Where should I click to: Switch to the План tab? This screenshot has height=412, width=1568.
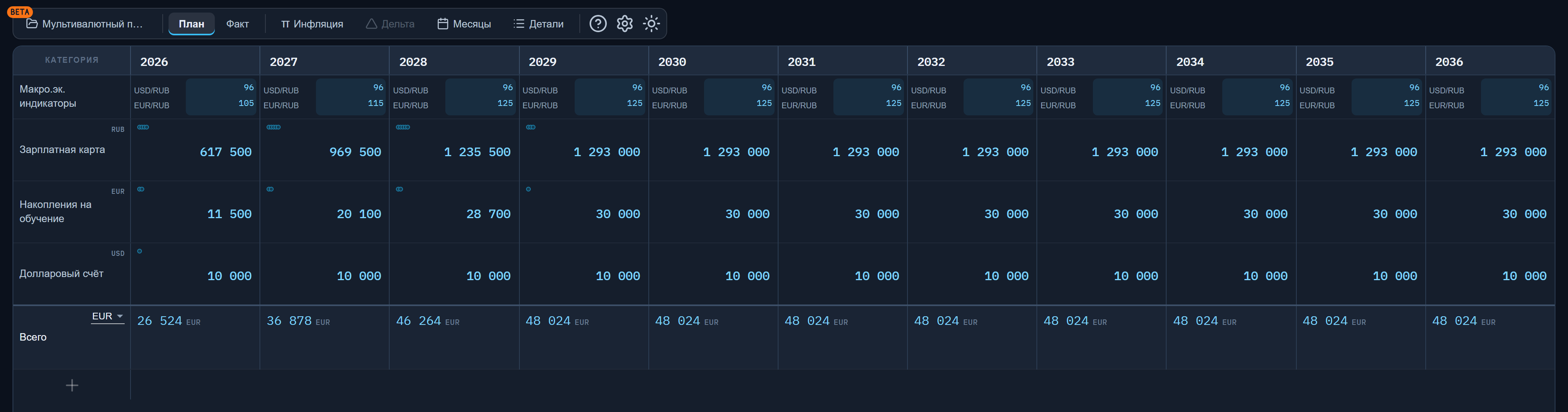pyautogui.click(x=191, y=24)
